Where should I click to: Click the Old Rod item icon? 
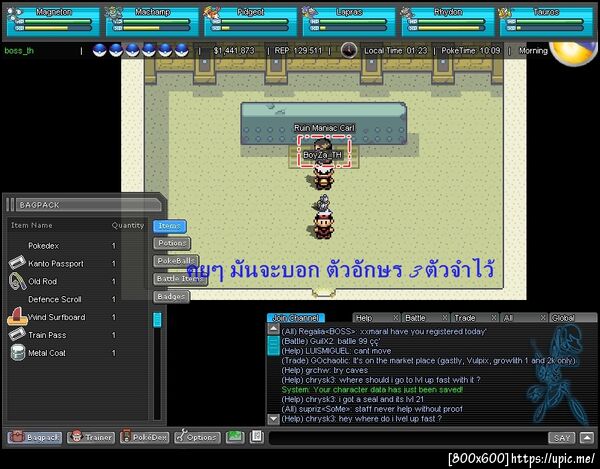pyautogui.click(x=17, y=281)
